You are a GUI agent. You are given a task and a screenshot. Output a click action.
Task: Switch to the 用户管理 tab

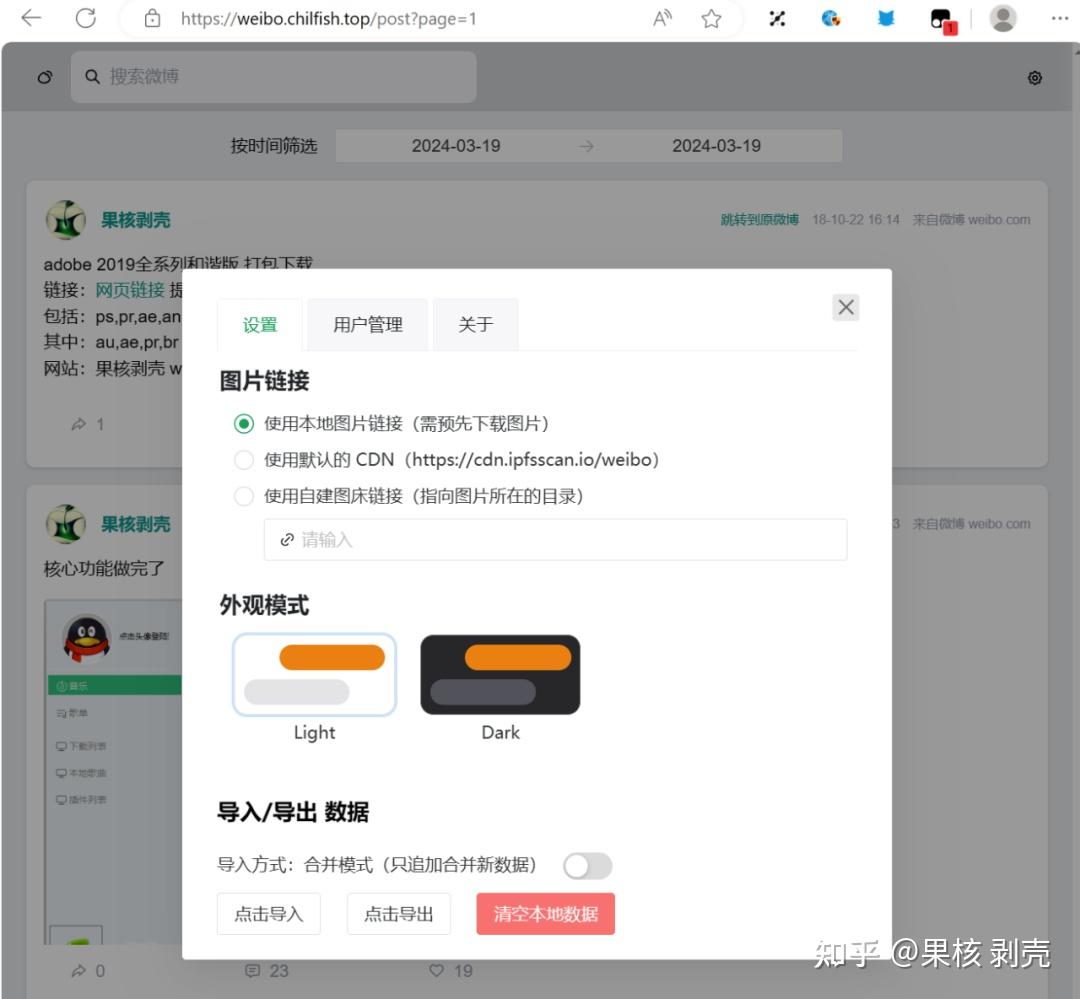coord(367,324)
